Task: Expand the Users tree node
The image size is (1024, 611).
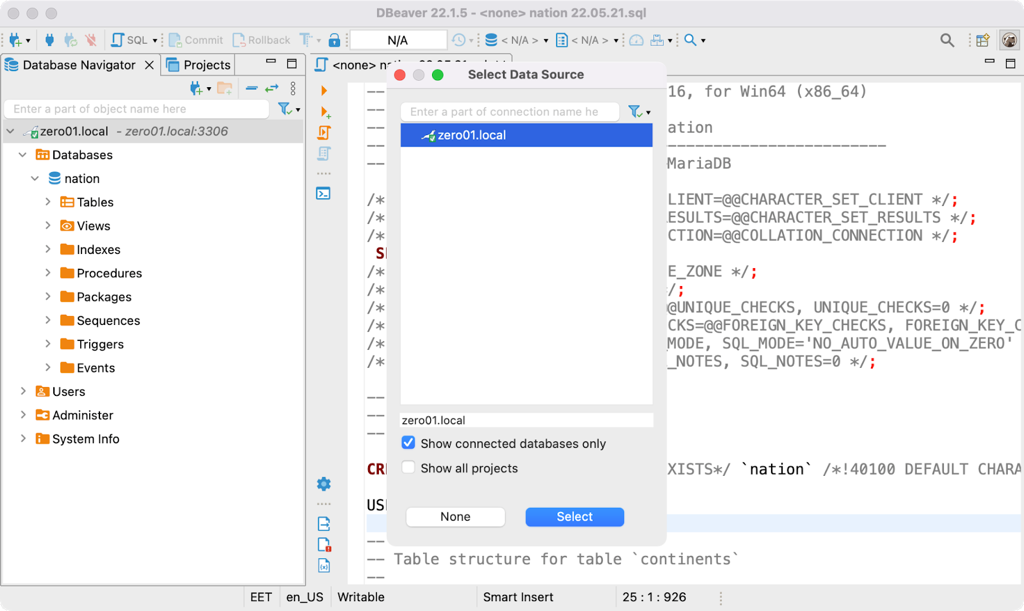Action: point(23,391)
